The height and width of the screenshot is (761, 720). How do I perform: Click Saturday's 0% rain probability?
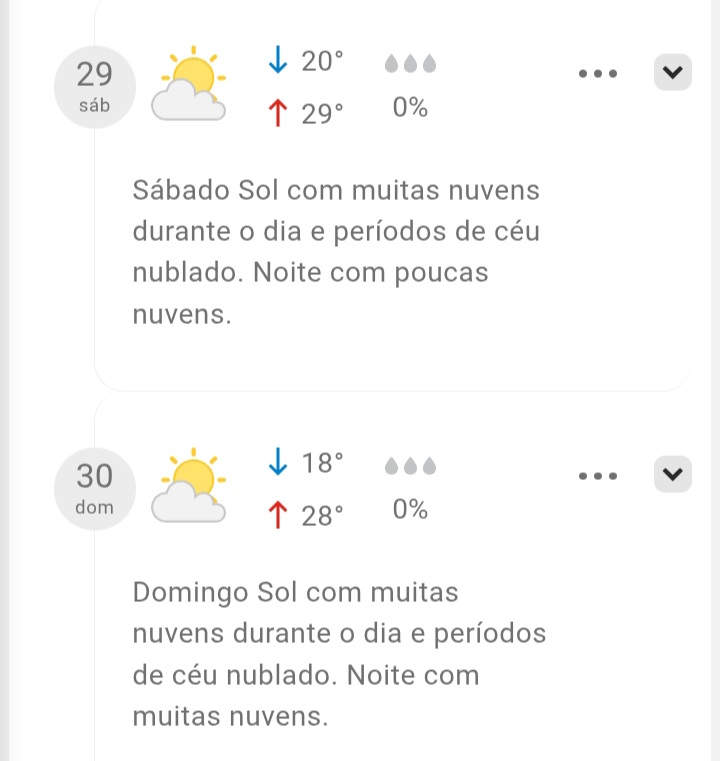[410, 108]
